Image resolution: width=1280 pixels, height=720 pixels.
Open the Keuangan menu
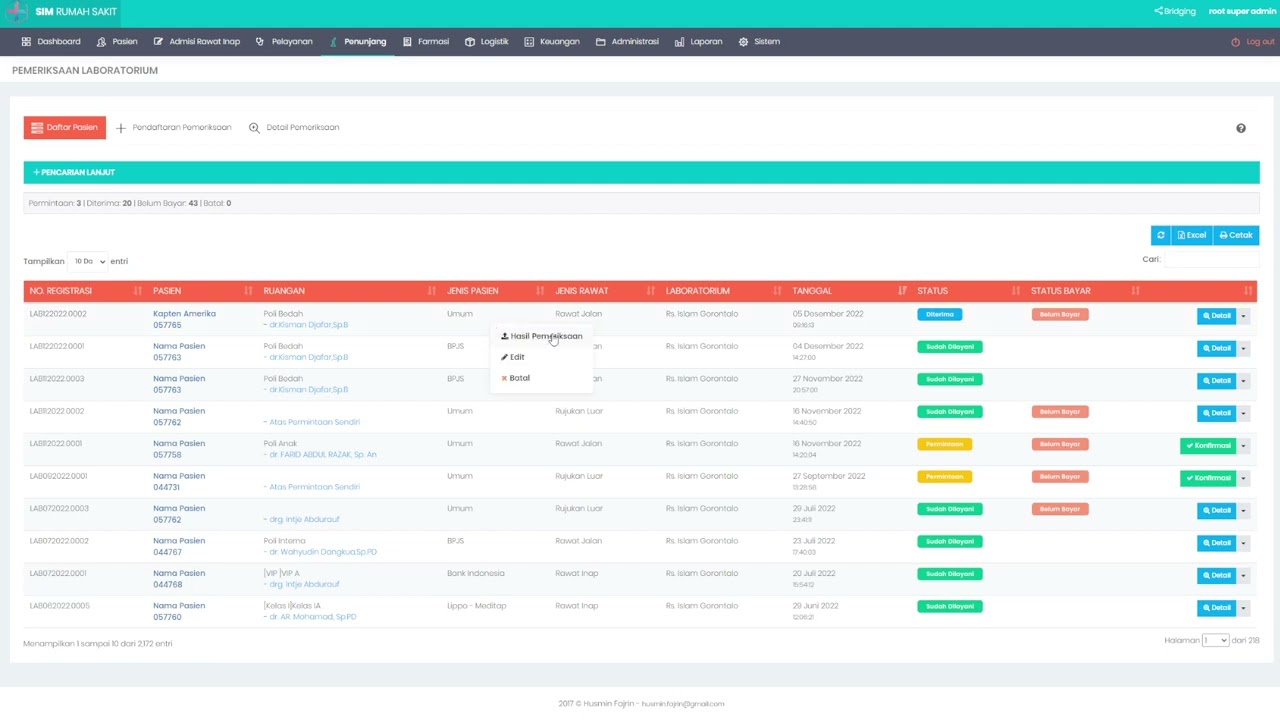tap(552, 42)
